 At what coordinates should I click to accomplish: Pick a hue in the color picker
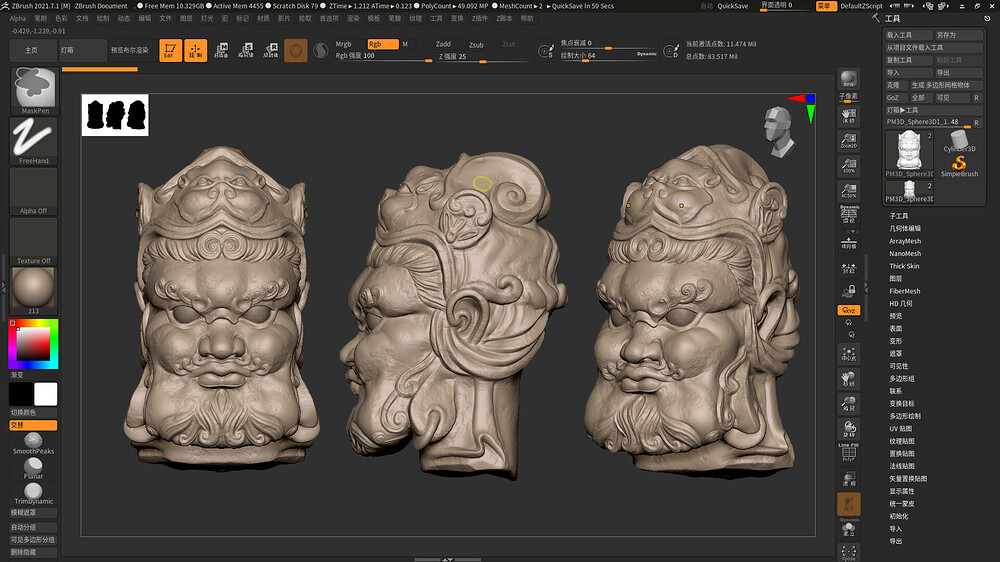click(x=33, y=344)
